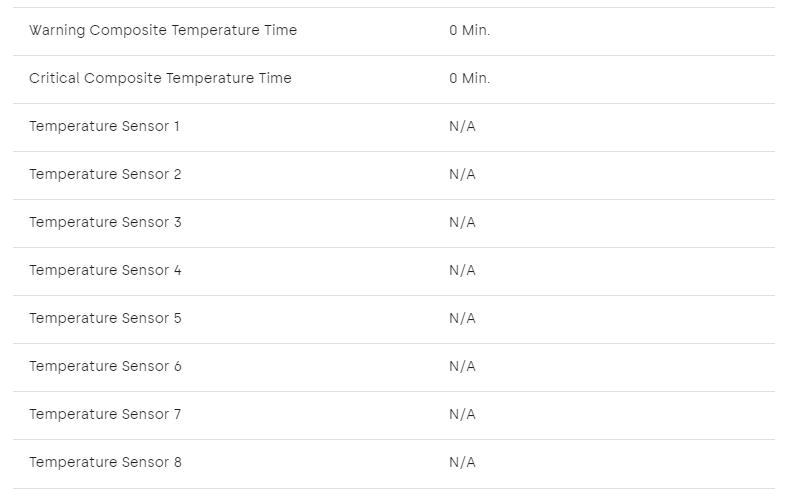Select the Temperature Sensor 3 row label
791x498 pixels.
tap(105, 223)
